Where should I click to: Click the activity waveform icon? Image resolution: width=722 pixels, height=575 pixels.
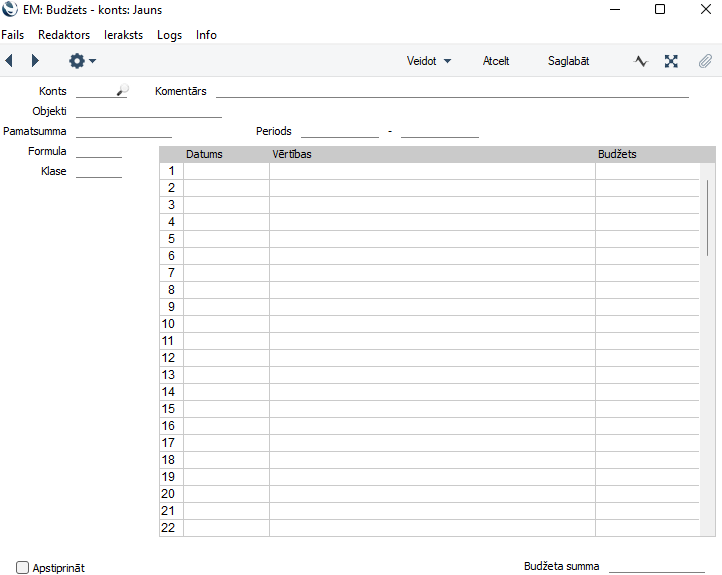coord(641,61)
